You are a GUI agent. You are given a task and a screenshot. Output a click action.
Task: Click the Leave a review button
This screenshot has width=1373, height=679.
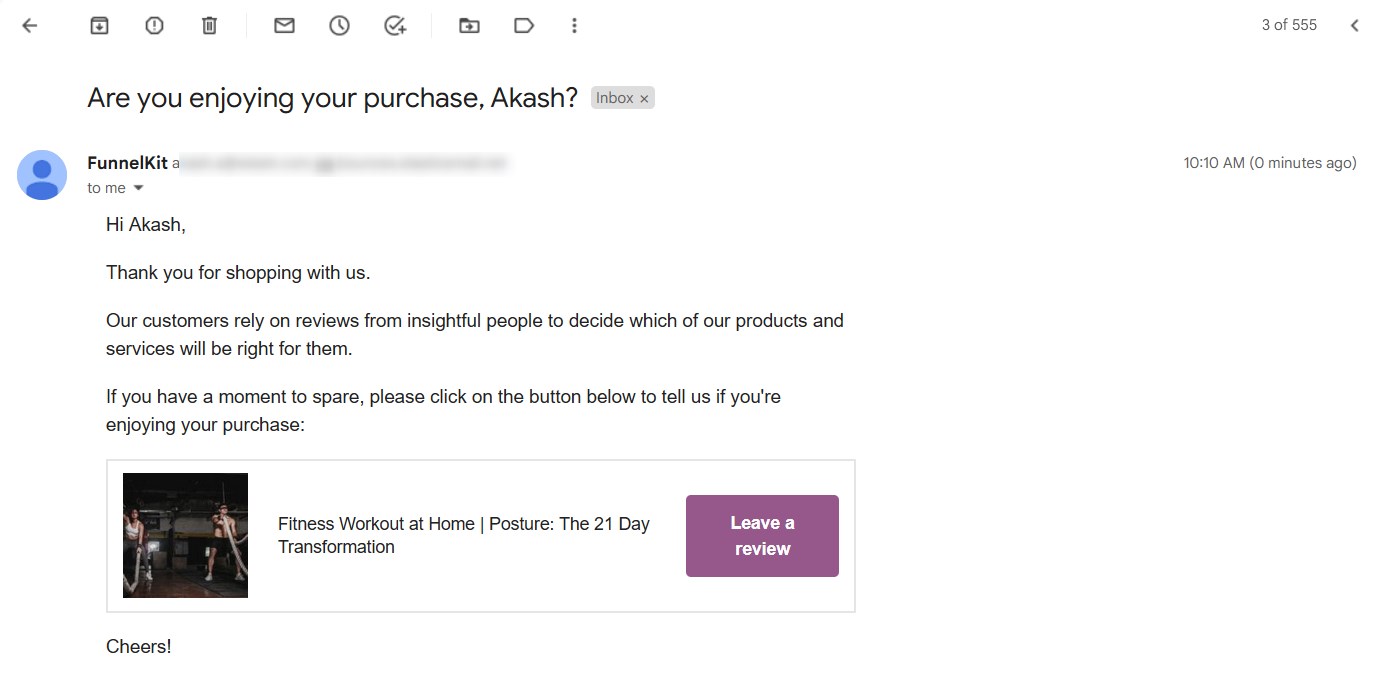click(x=762, y=536)
